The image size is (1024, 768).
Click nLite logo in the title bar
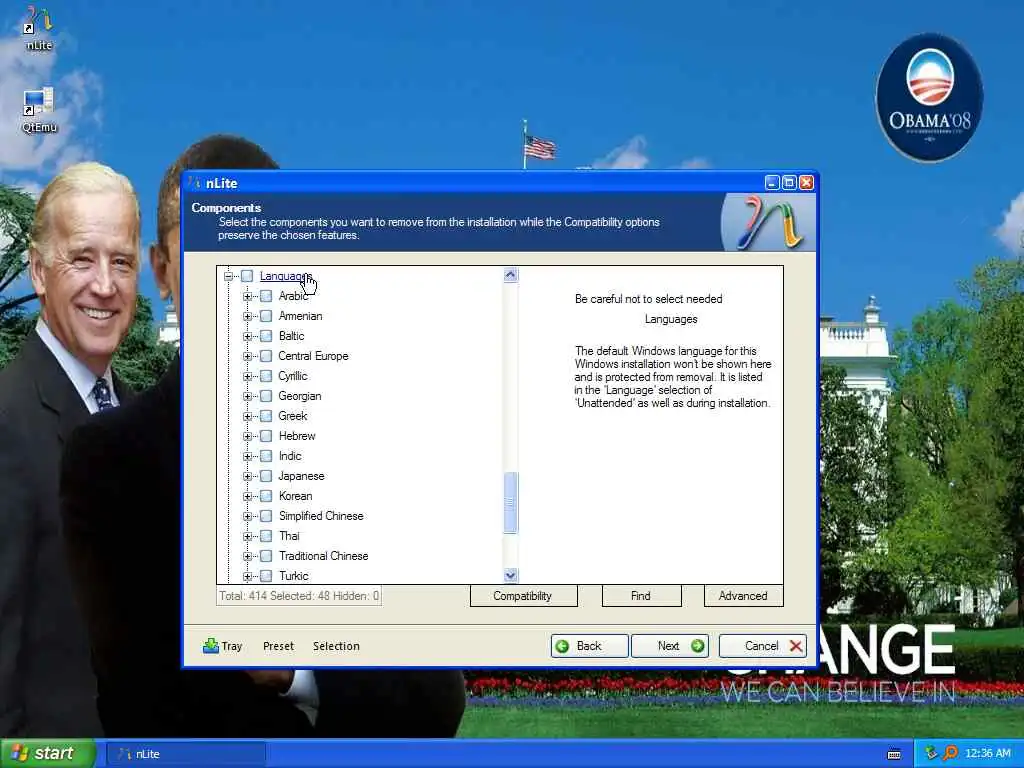(194, 184)
